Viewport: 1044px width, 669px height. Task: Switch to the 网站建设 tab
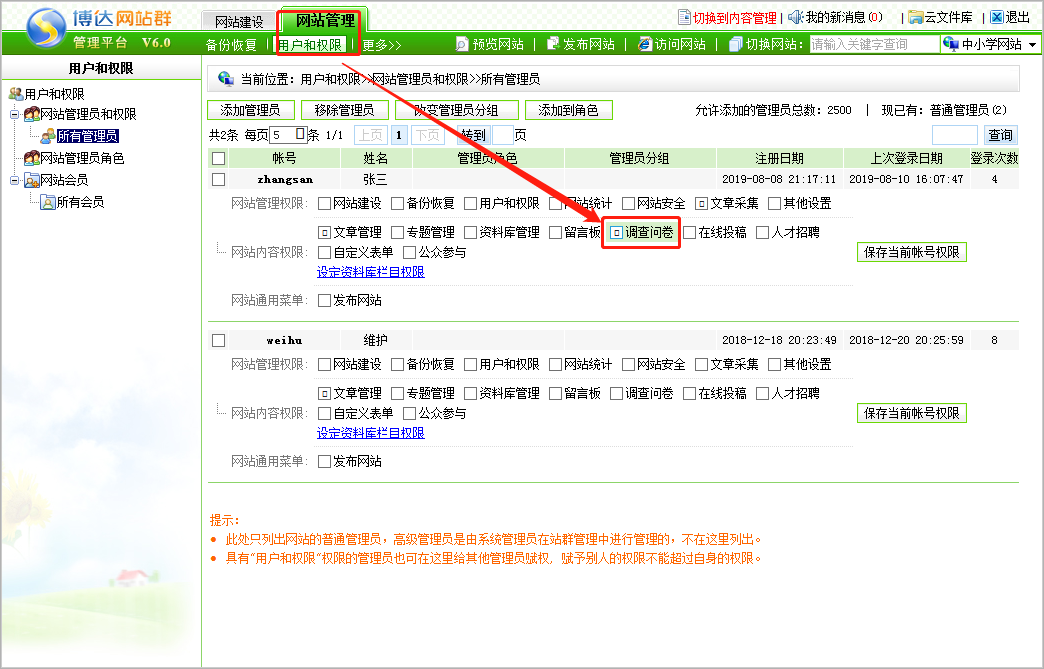[x=239, y=21]
